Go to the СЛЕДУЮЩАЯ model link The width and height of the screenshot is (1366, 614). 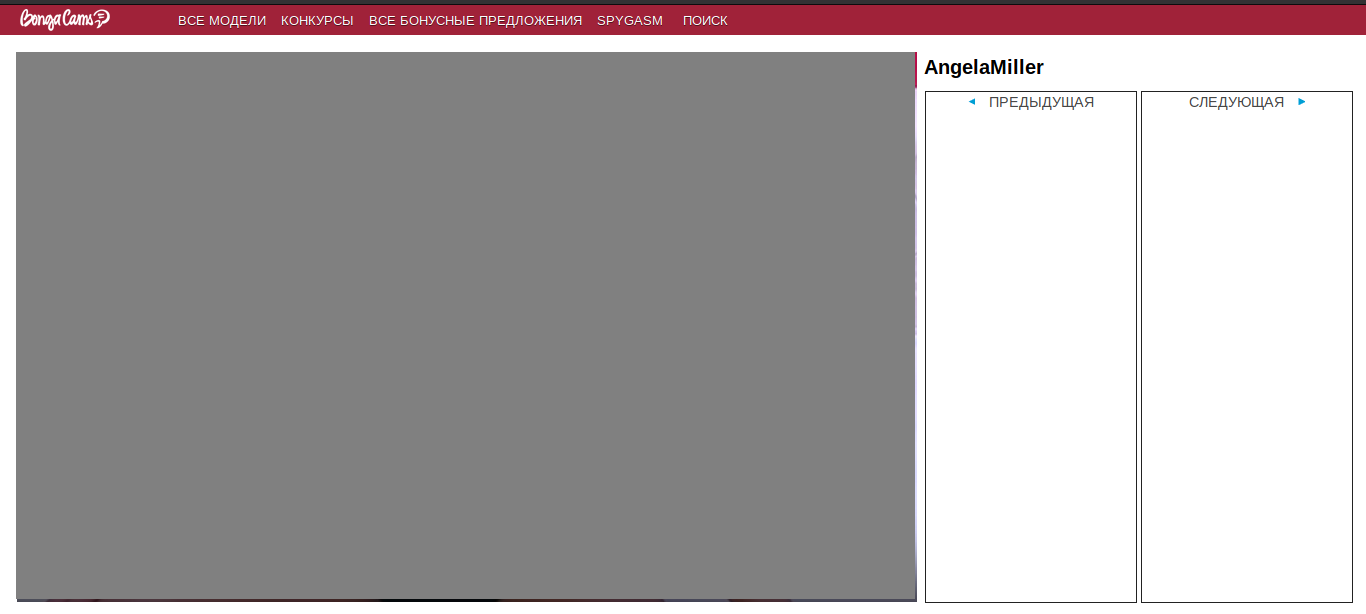1236,102
